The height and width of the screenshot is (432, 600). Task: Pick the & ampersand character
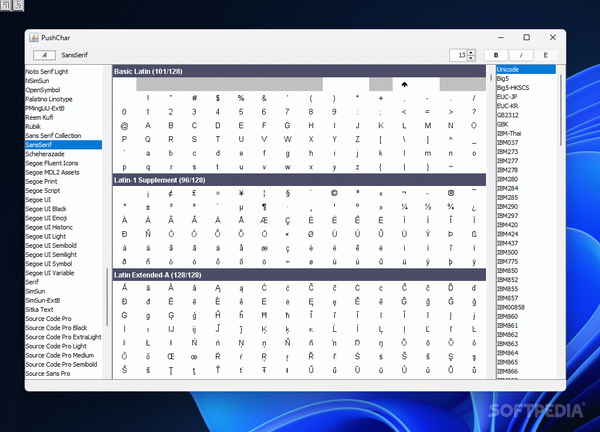(264, 98)
